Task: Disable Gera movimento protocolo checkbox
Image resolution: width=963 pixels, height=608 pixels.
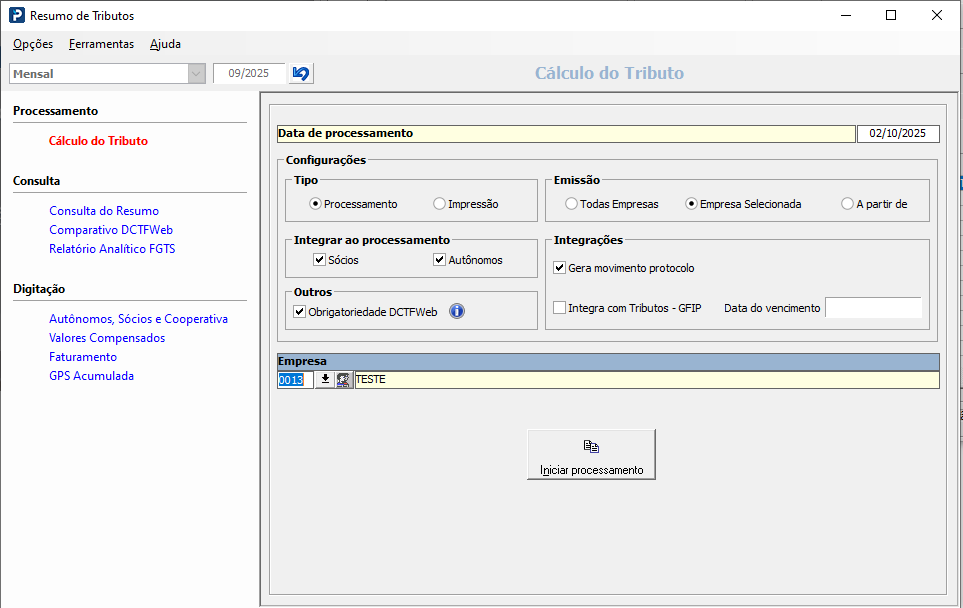Action: [560, 268]
